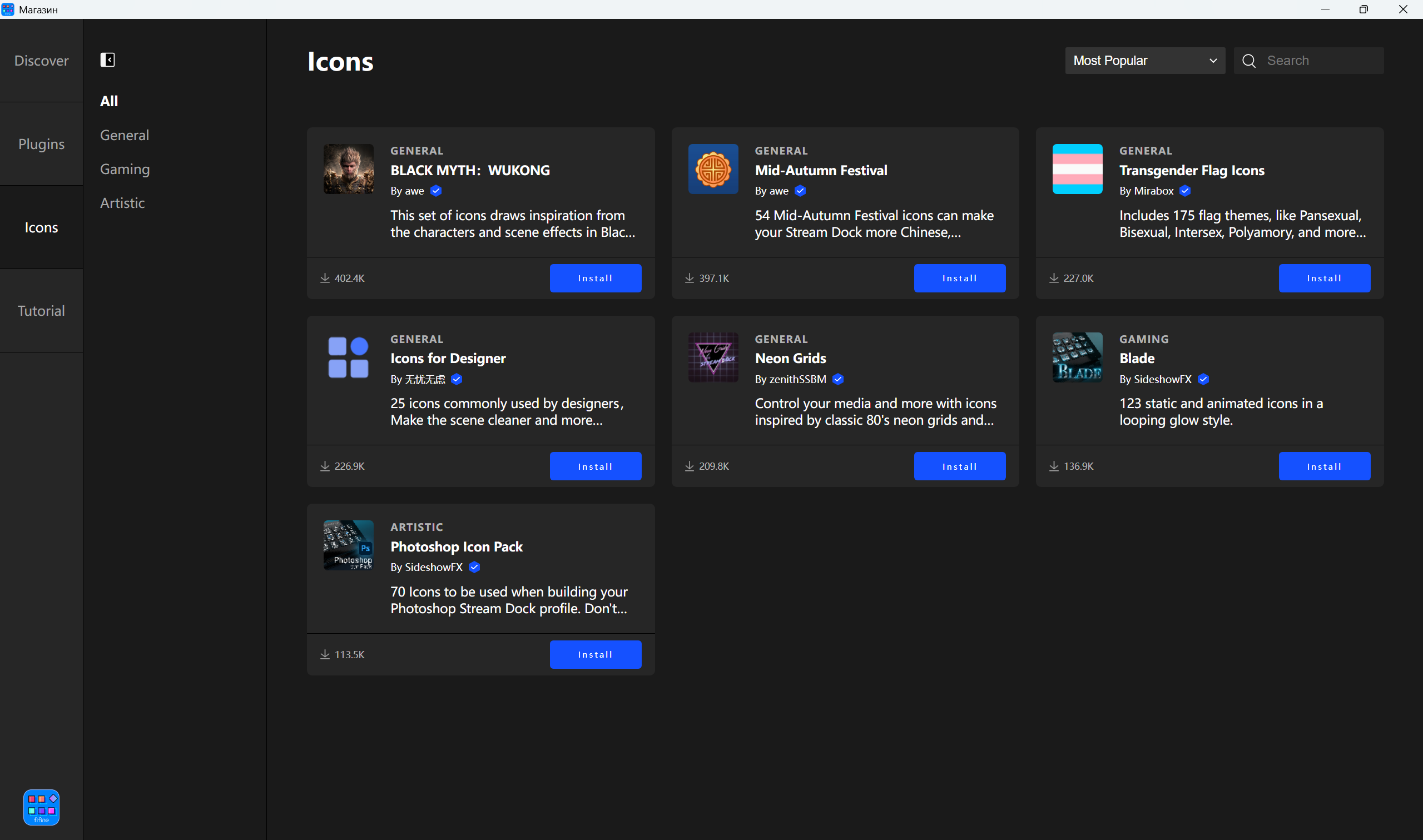Click the Photoshop Icon Pack thumbnail

click(x=348, y=545)
